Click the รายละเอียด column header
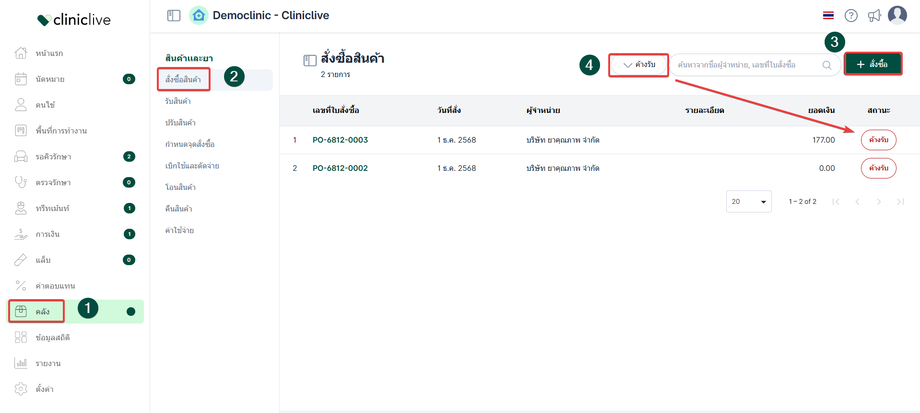The image size is (920, 413). (x=704, y=110)
